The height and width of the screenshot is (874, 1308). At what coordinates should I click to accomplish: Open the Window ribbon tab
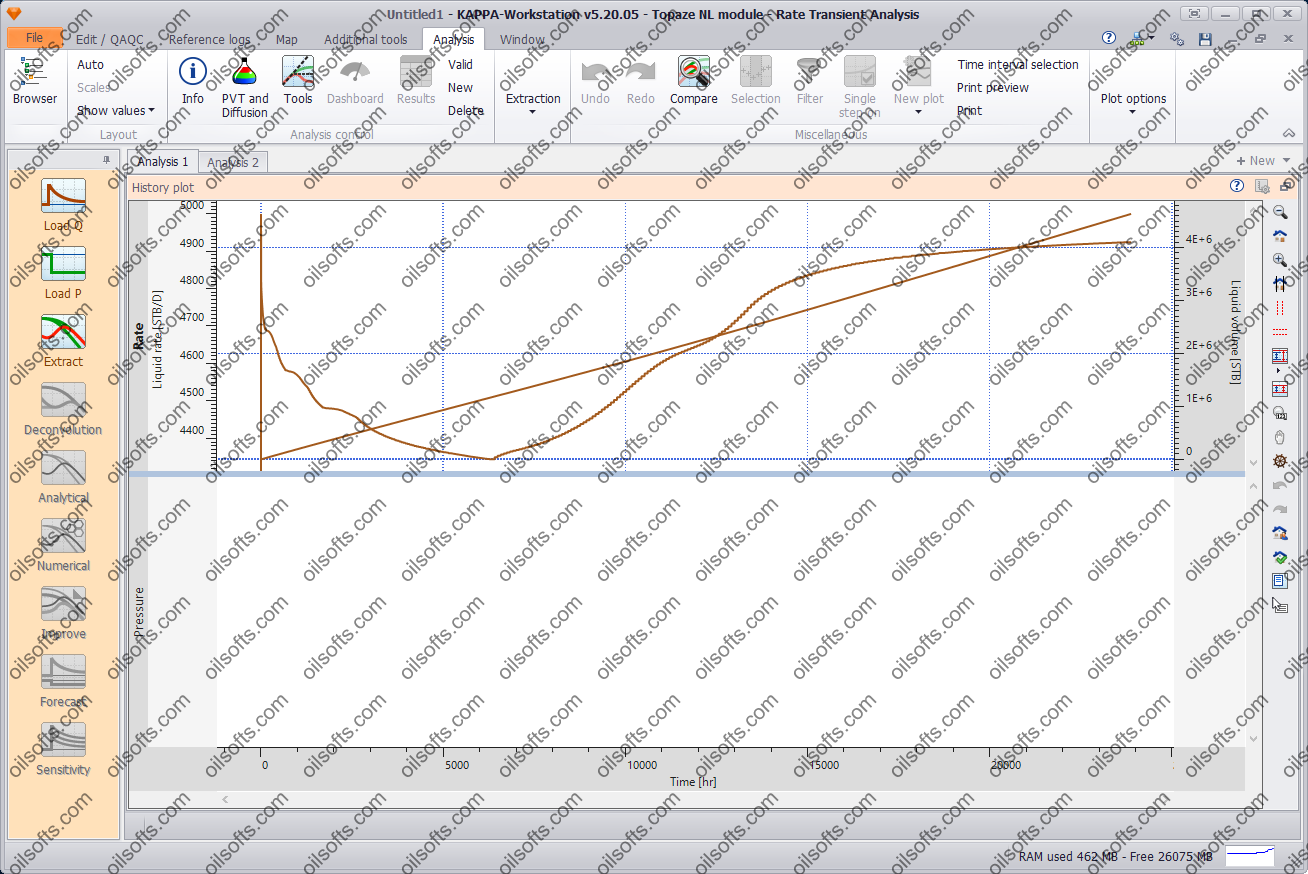(x=523, y=39)
